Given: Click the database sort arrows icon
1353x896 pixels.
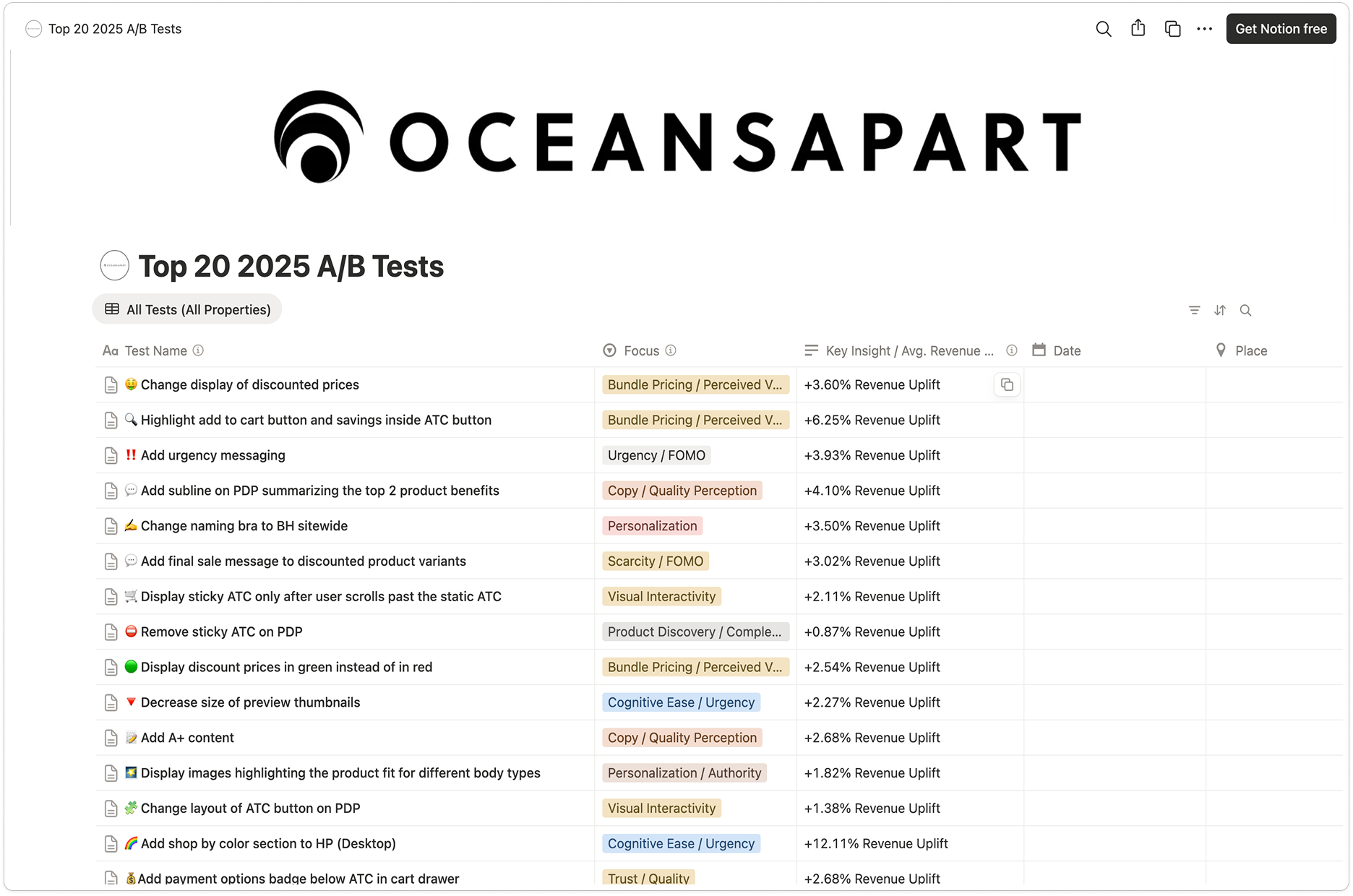Looking at the screenshot, I should click(1220, 310).
